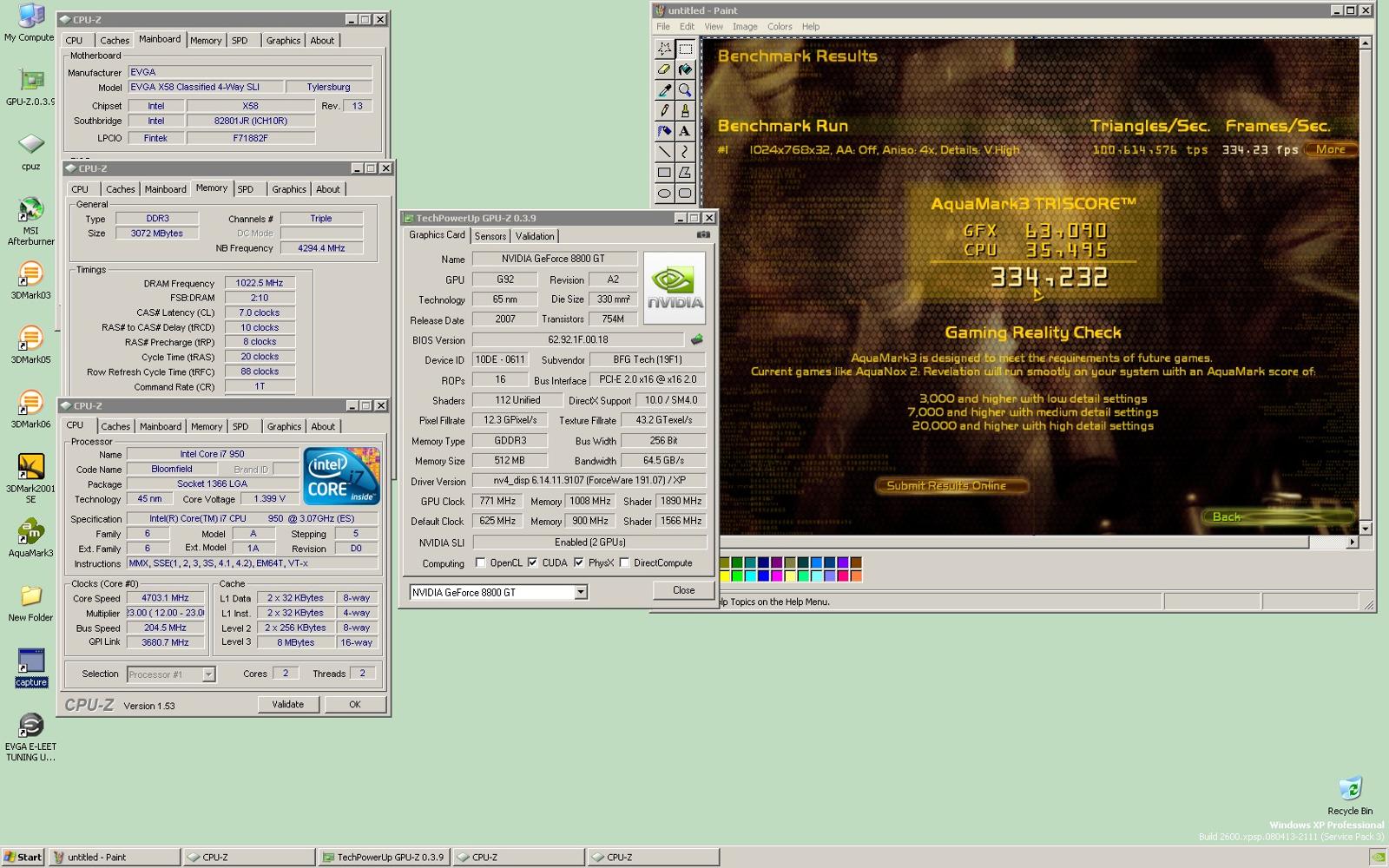Click the Close button in GPU-Z
Screen dimensions: 1389x868
[x=683, y=590]
